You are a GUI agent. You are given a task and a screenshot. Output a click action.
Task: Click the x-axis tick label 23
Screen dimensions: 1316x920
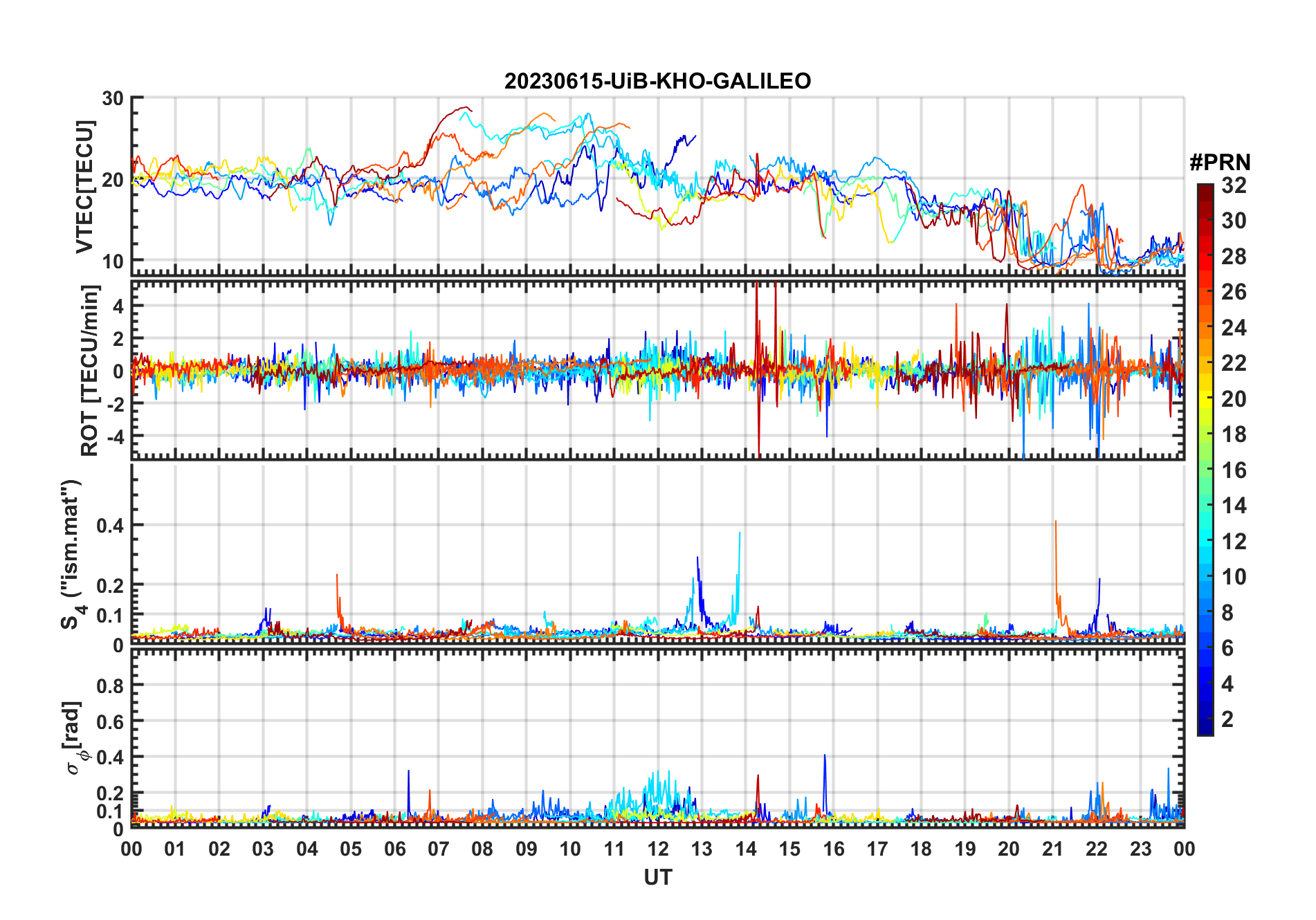pyautogui.click(x=1140, y=849)
